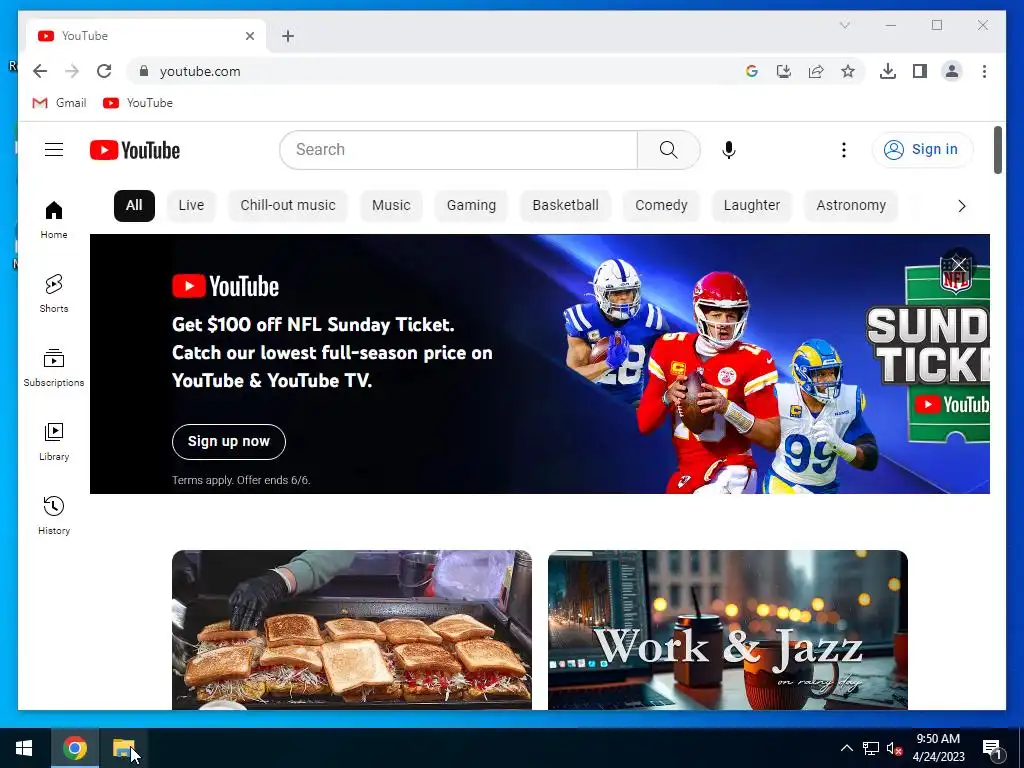Click Sign up now on banner

pyautogui.click(x=229, y=441)
